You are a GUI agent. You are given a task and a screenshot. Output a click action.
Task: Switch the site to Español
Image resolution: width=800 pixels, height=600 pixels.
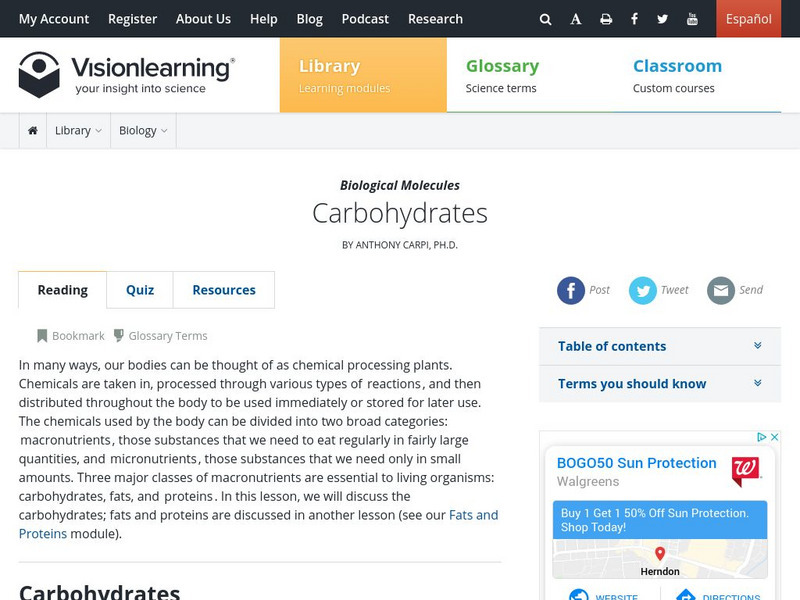[x=748, y=19]
